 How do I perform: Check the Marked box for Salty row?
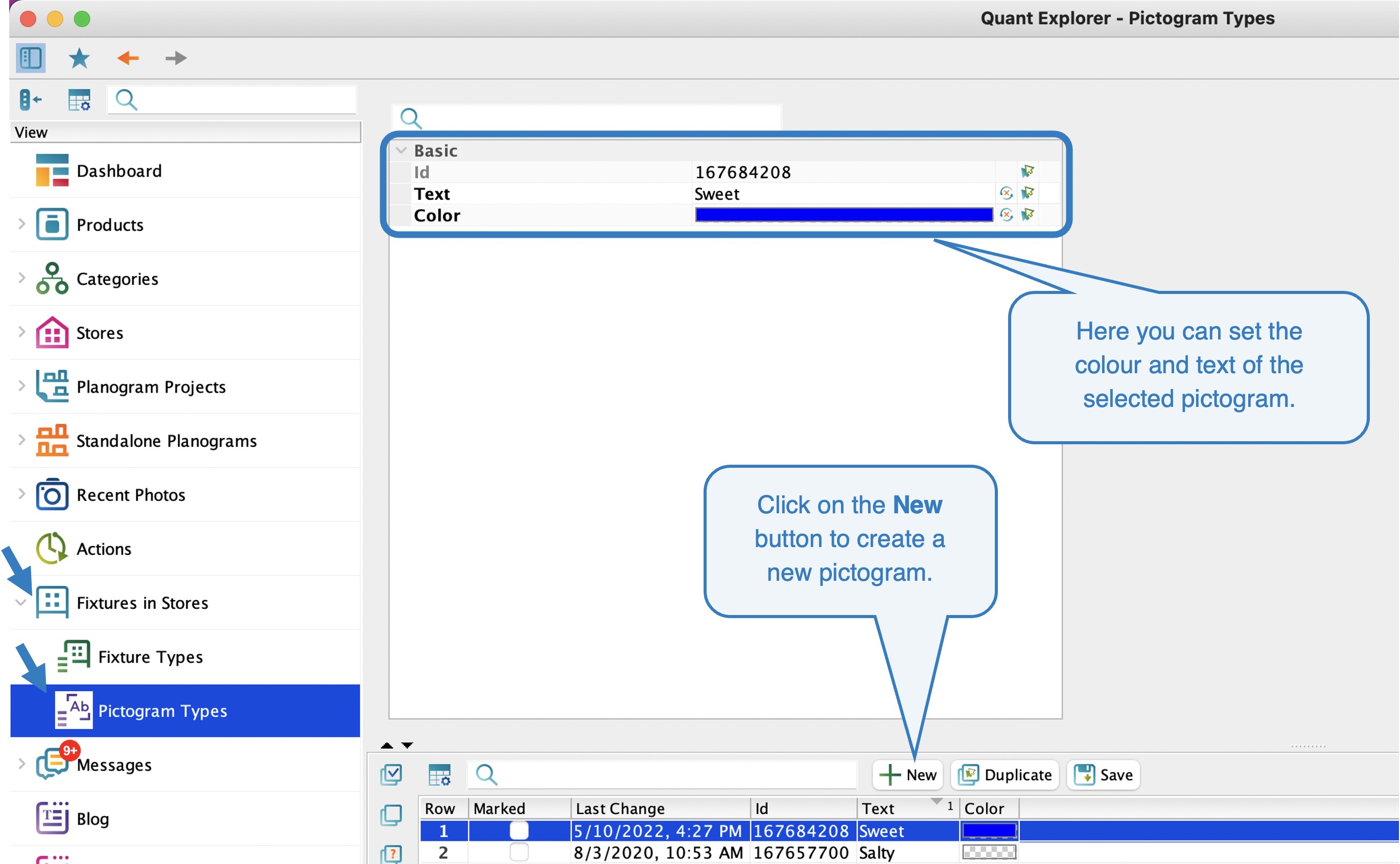[519, 852]
